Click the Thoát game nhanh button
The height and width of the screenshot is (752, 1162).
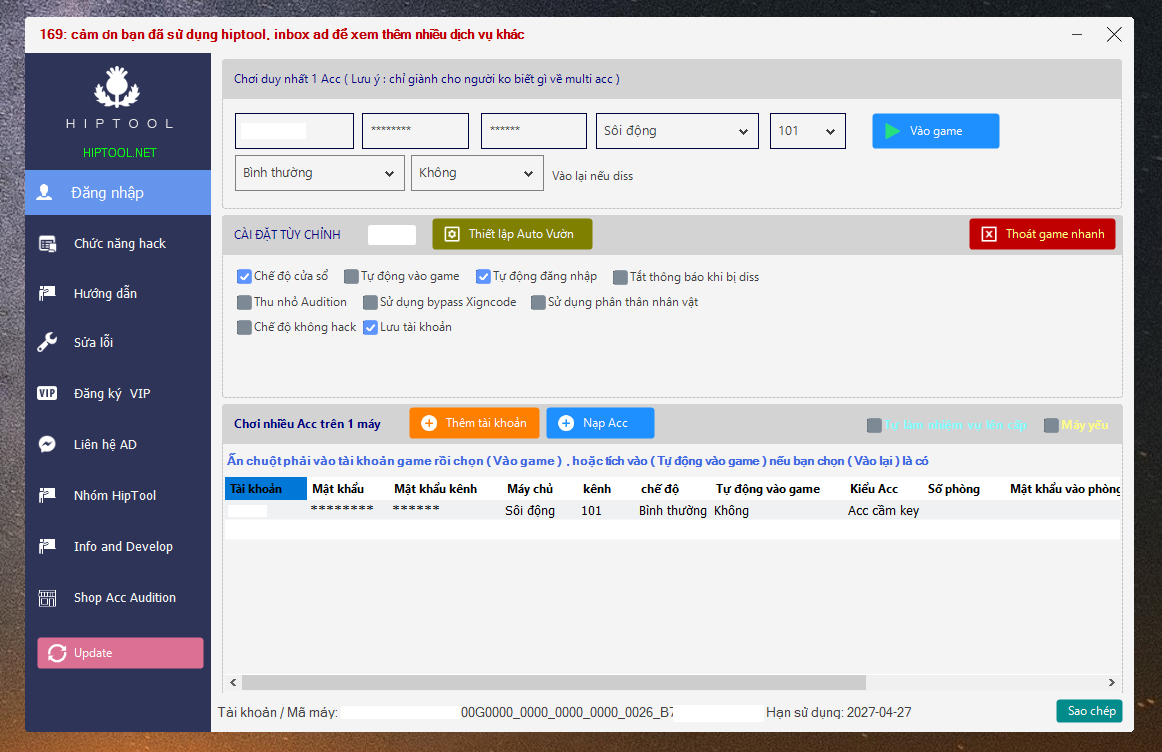(1042, 234)
